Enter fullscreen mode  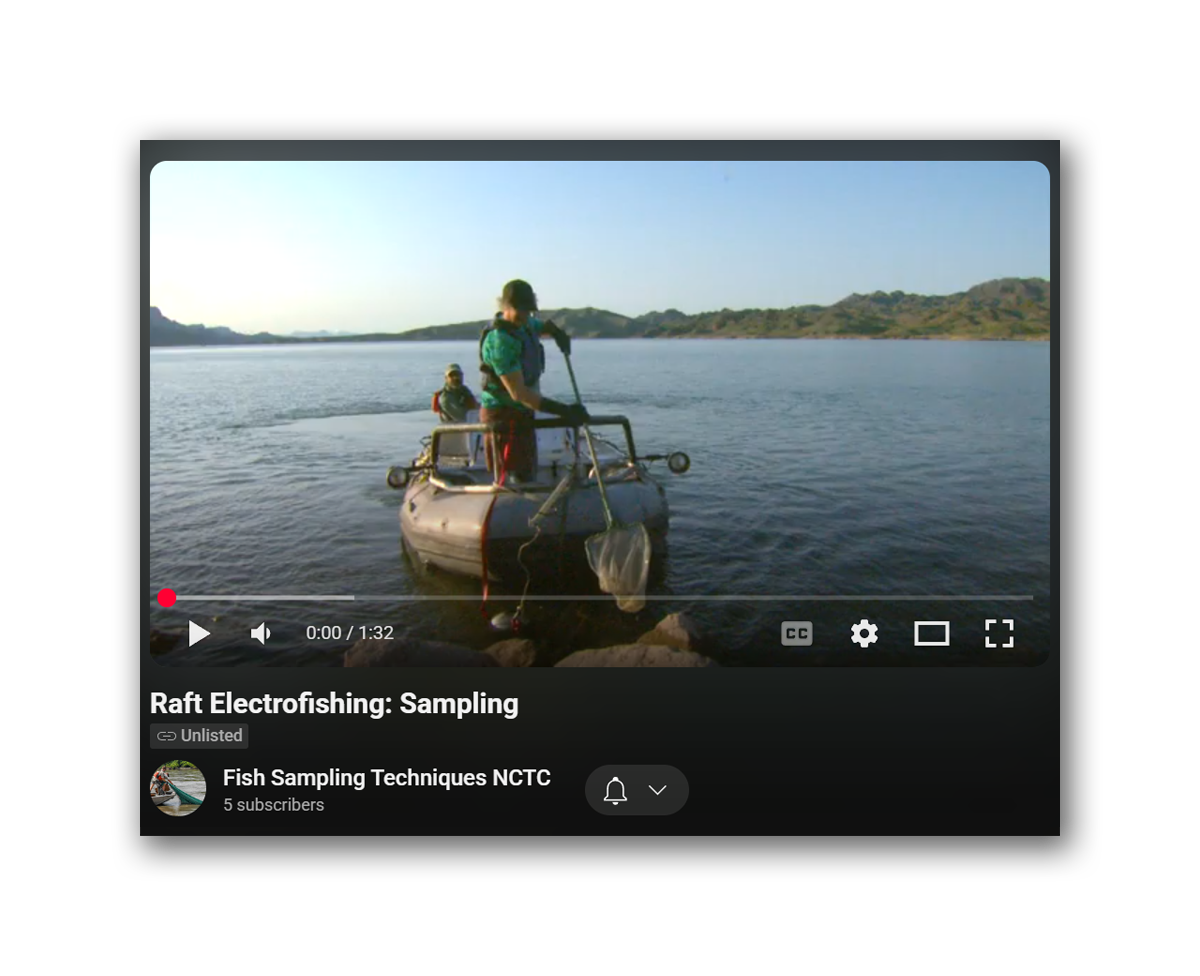pos(999,633)
